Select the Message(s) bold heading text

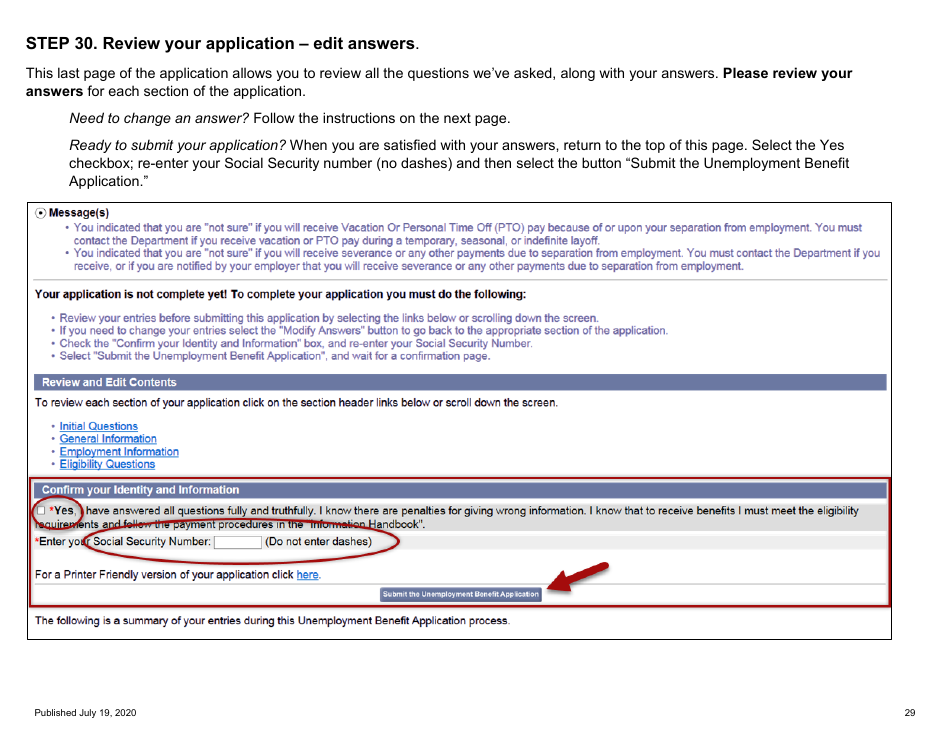(80, 211)
